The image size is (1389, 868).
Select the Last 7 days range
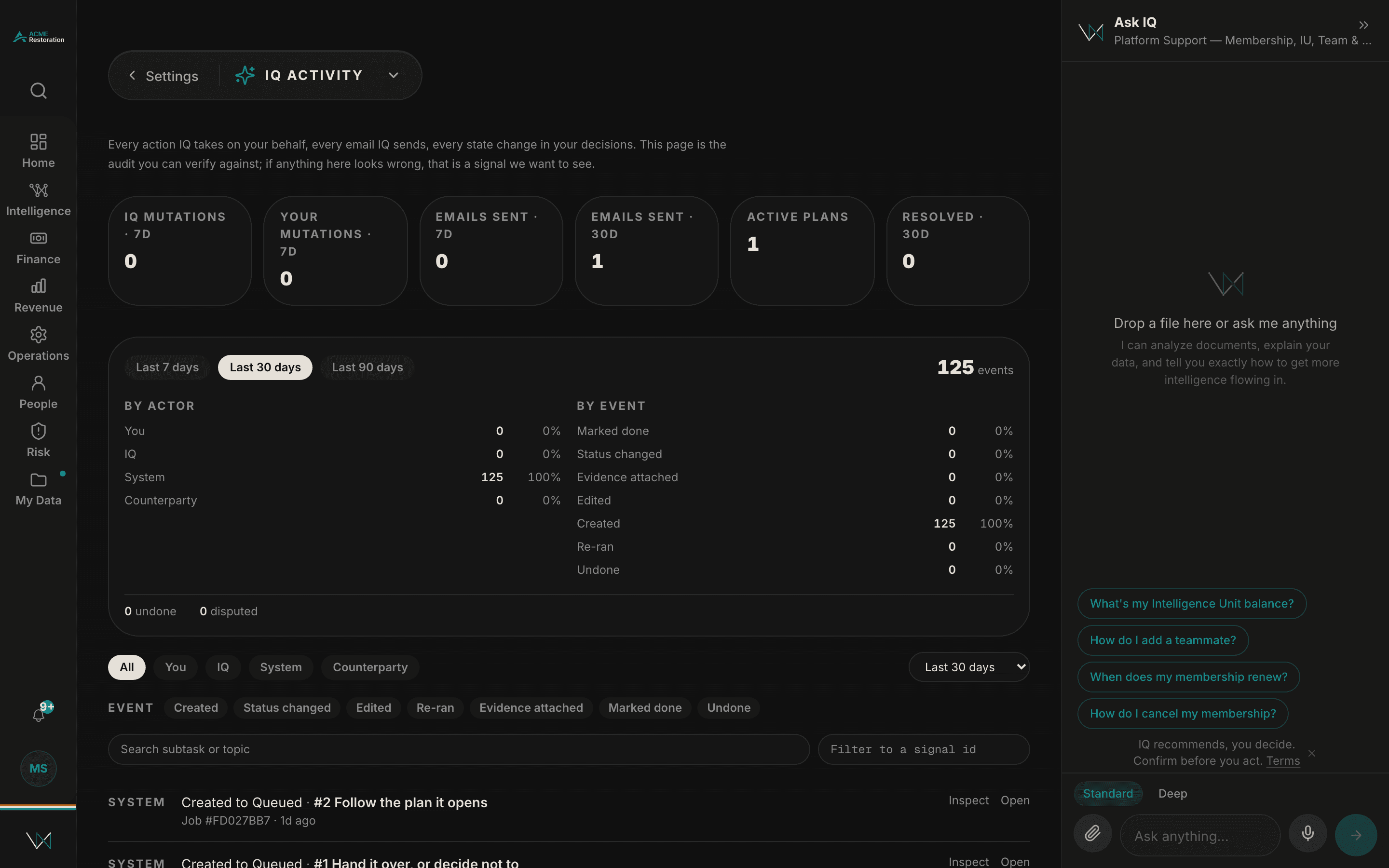tap(167, 367)
